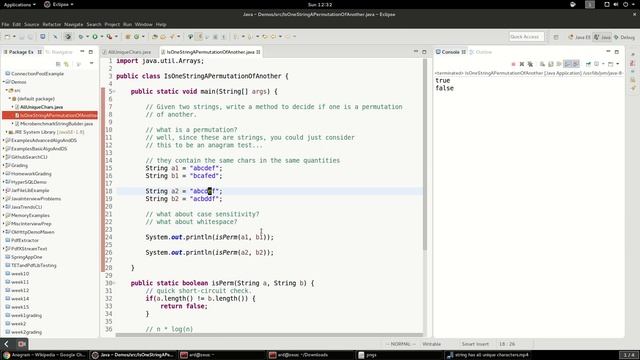Open the Refactor menu

51,24
